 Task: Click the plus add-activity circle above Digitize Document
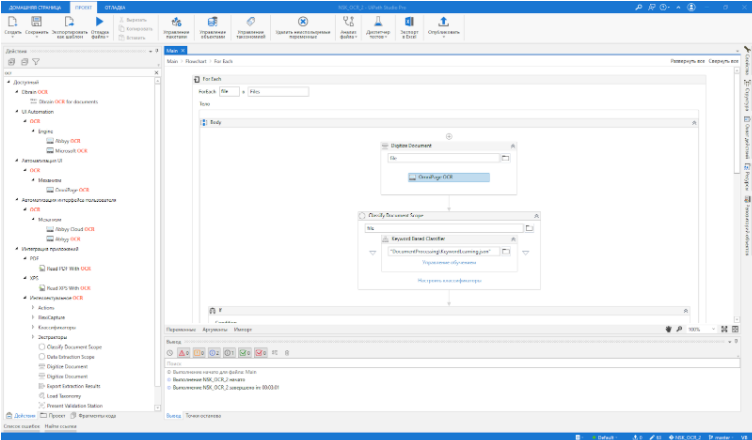coord(449,136)
